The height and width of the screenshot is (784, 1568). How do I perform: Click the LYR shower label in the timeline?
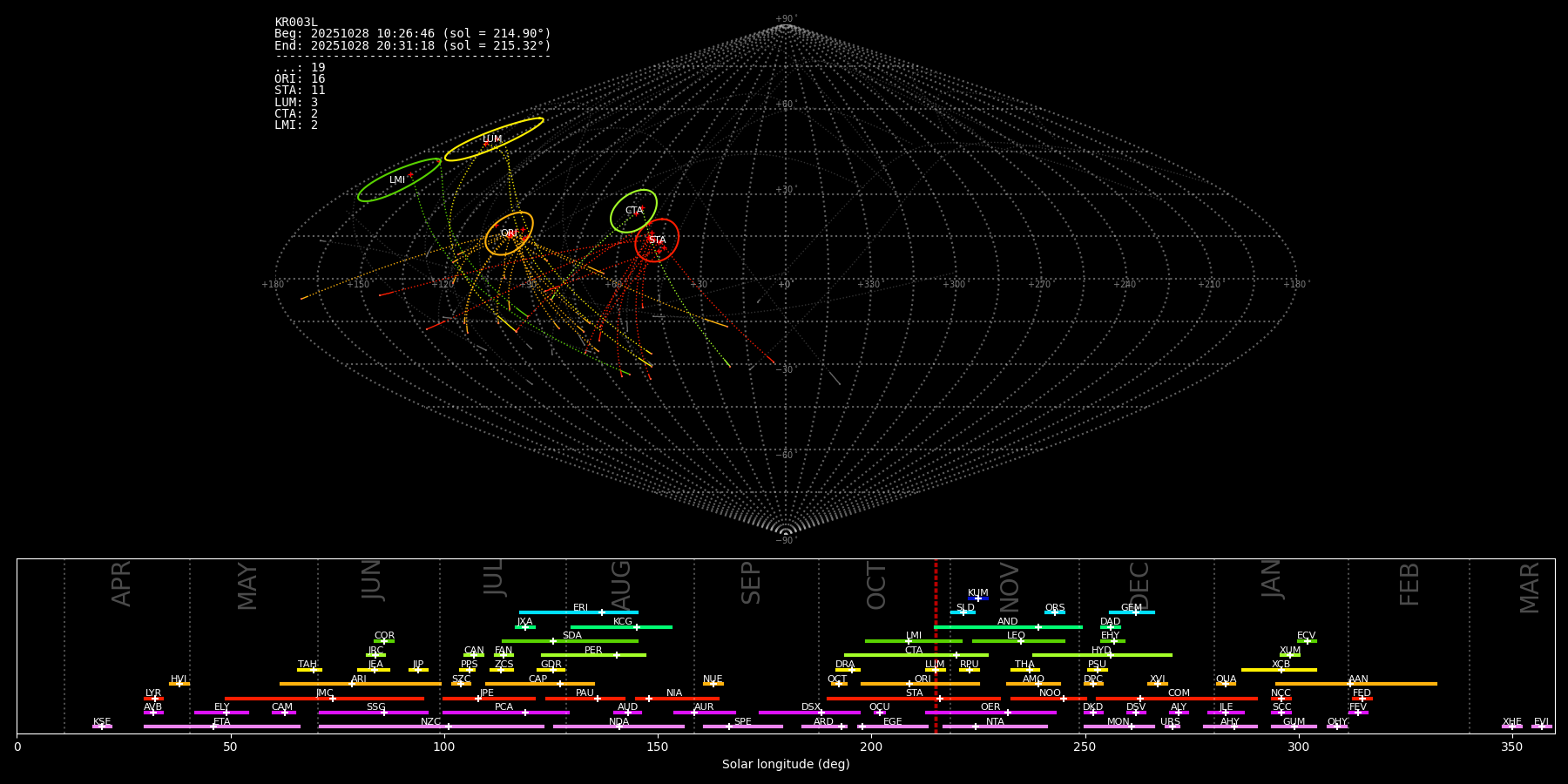(153, 693)
